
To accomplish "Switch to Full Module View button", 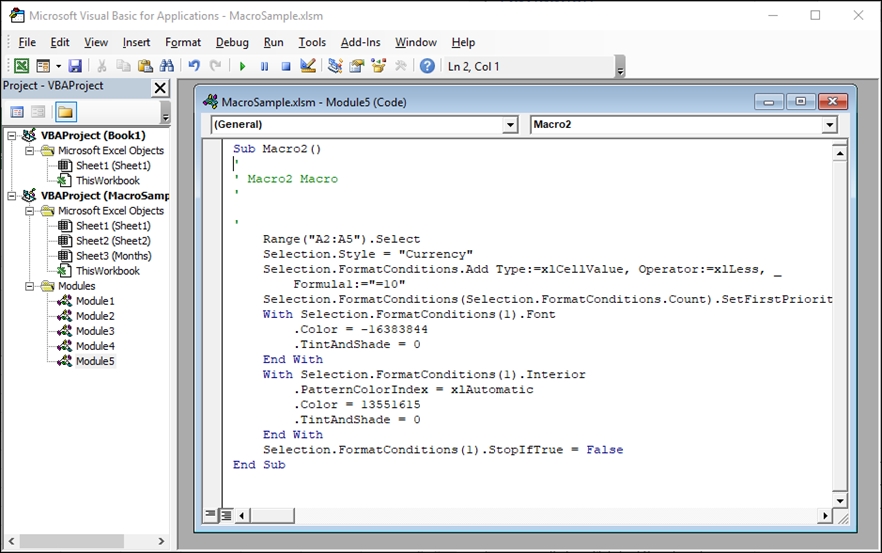I will [226, 515].
